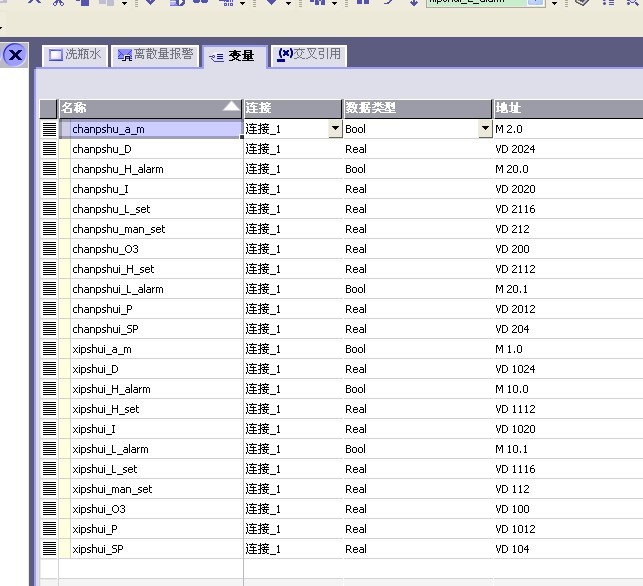
Task: Select the tag name chanpshu_man_set
Action: coord(119,229)
